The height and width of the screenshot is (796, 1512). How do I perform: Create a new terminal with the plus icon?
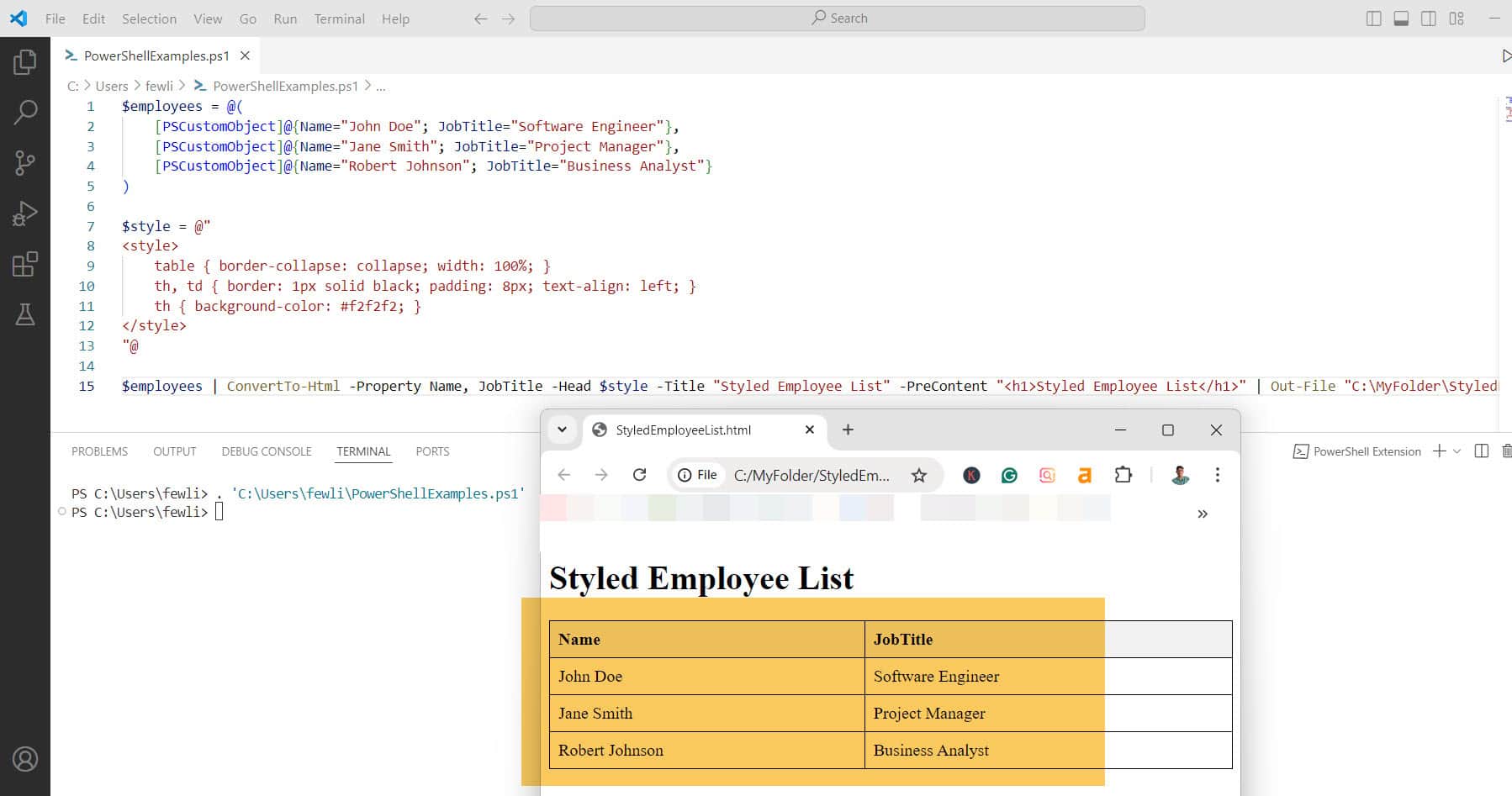[1440, 451]
